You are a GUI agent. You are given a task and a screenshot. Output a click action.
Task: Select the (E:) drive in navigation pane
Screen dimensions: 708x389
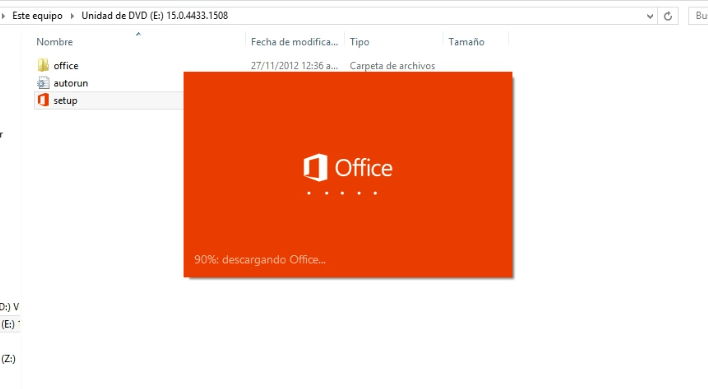(x=10, y=324)
